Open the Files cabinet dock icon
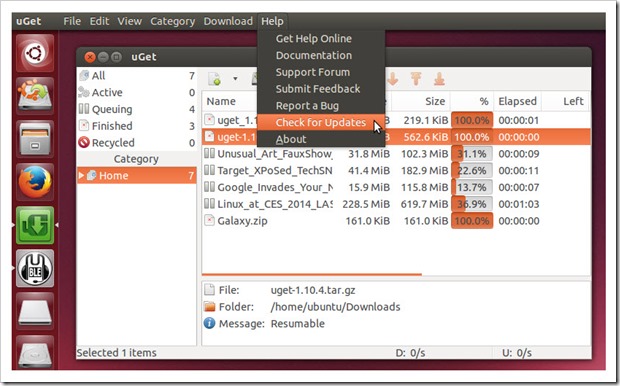620x386 pixels. (35, 139)
